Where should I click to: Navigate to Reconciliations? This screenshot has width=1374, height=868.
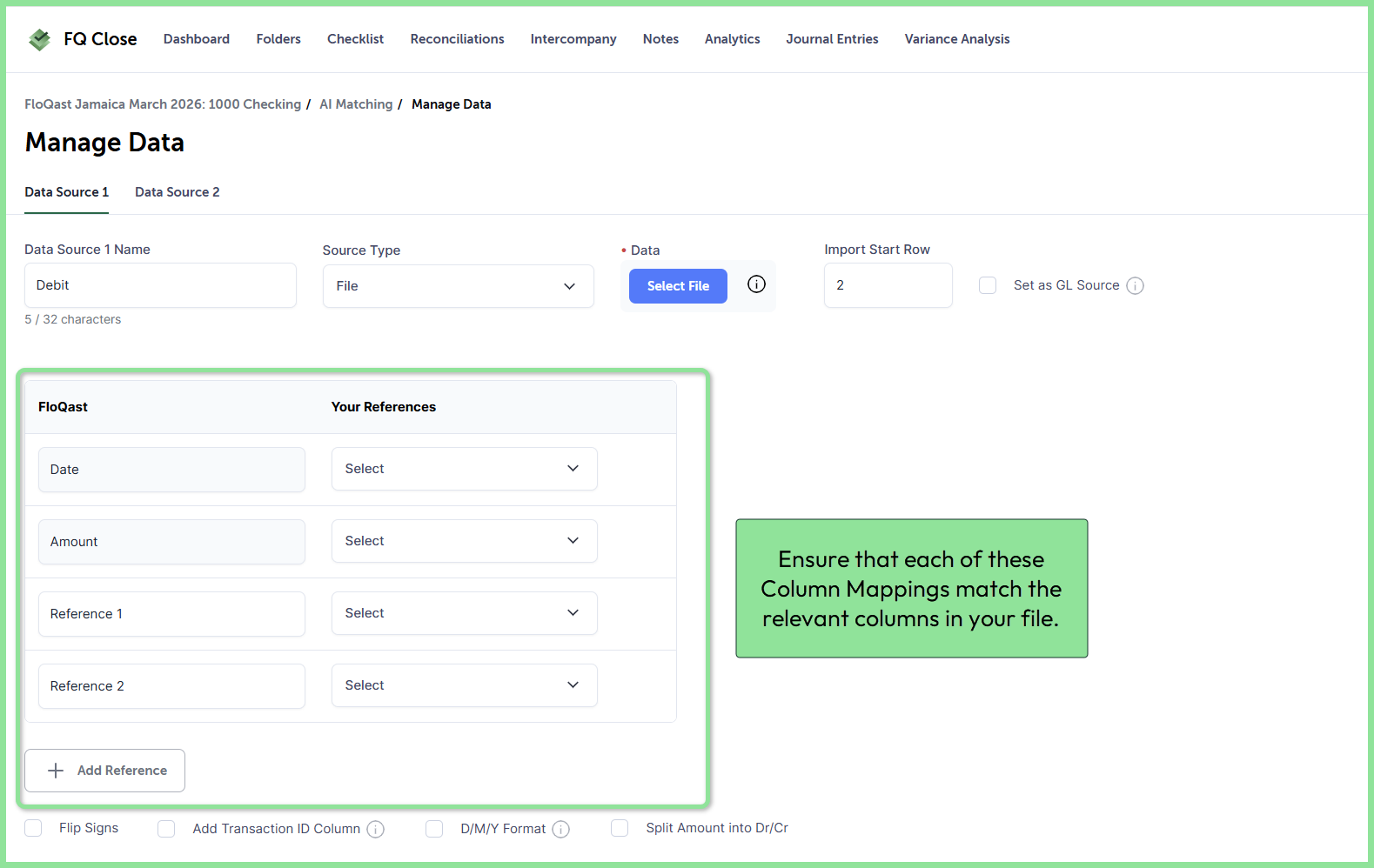click(x=458, y=39)
